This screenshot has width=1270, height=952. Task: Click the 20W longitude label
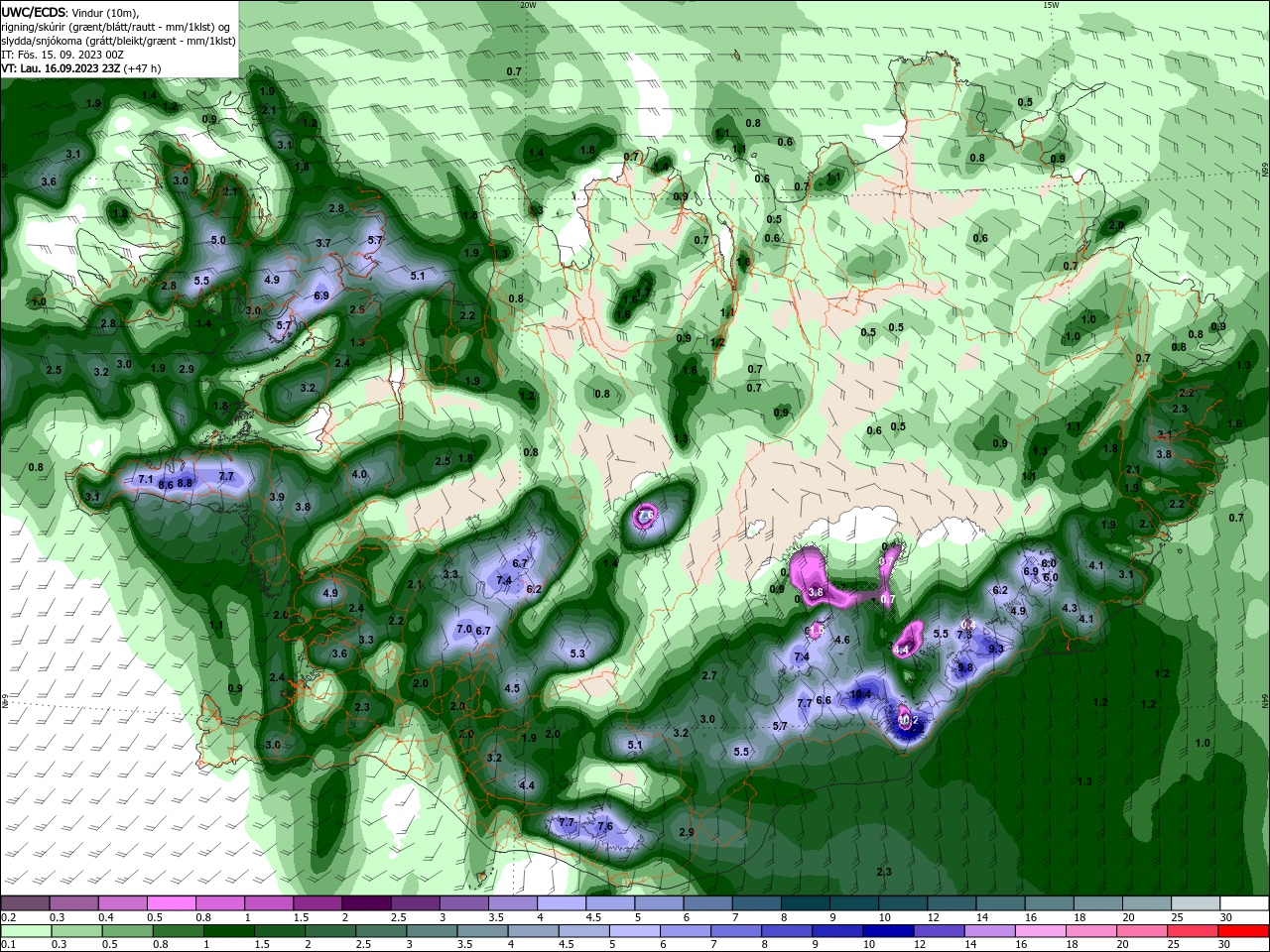[528, 5]
